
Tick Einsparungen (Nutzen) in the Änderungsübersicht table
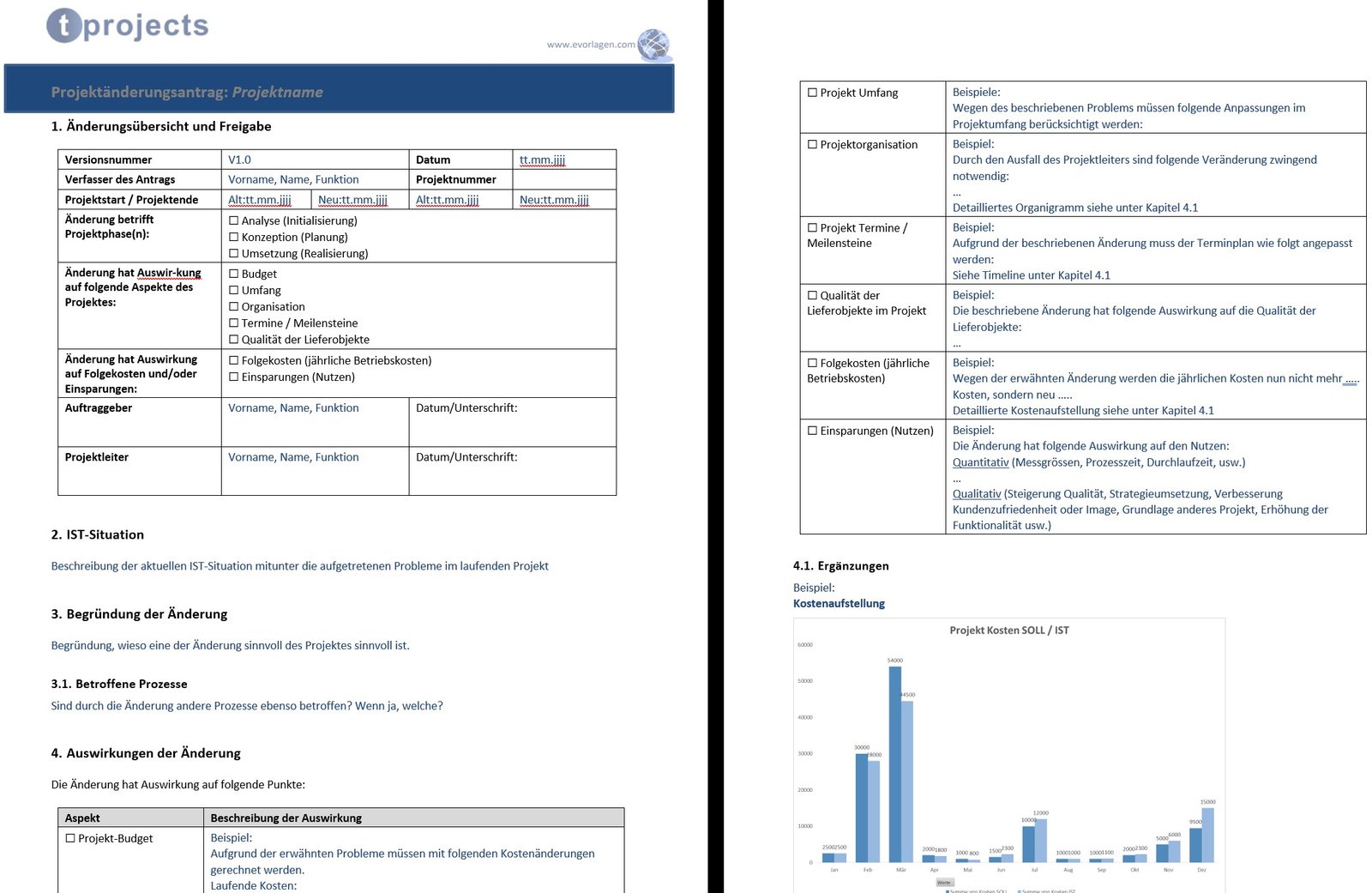pos(233,377)
